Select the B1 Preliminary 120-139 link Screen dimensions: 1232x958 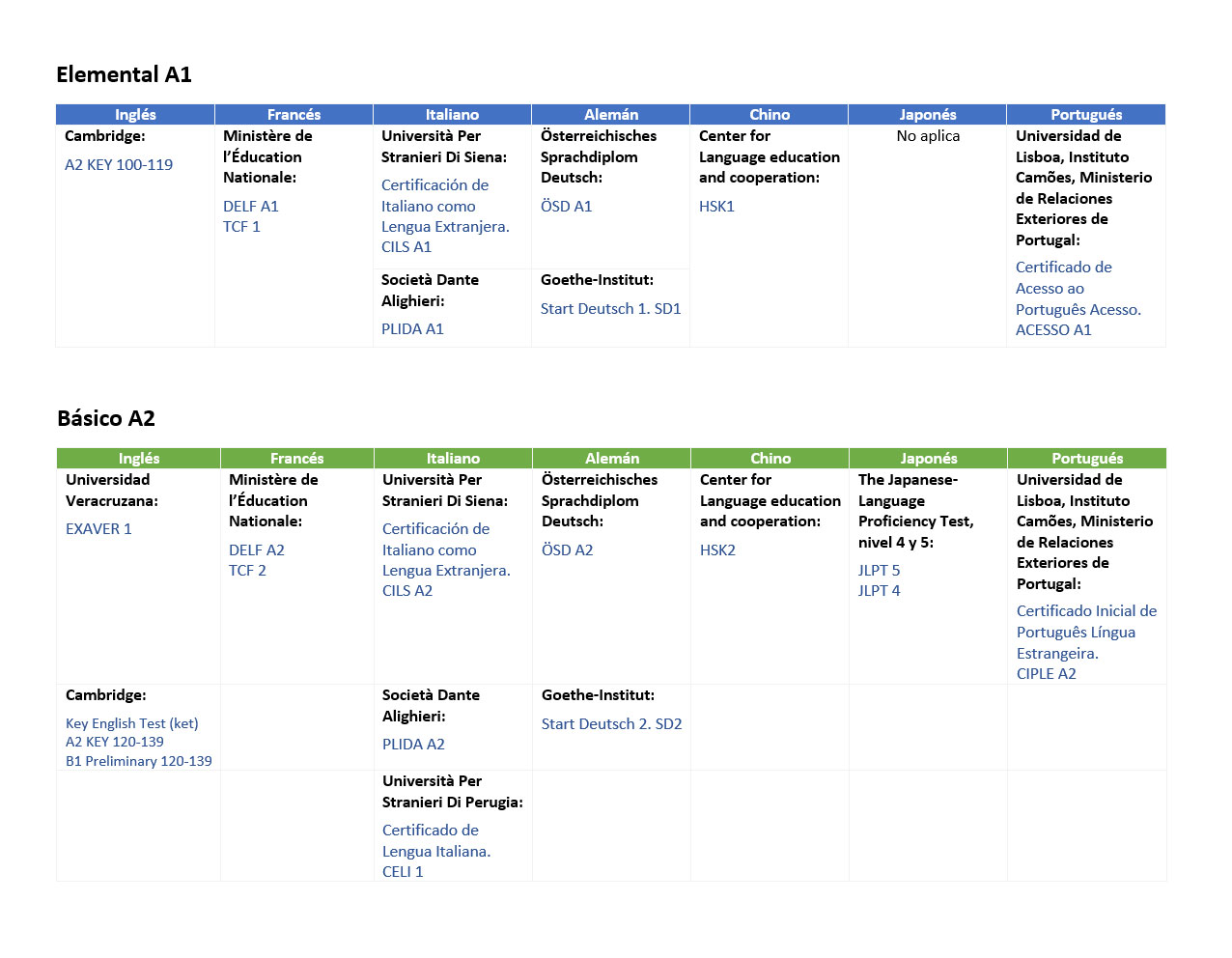click(139, 762)
